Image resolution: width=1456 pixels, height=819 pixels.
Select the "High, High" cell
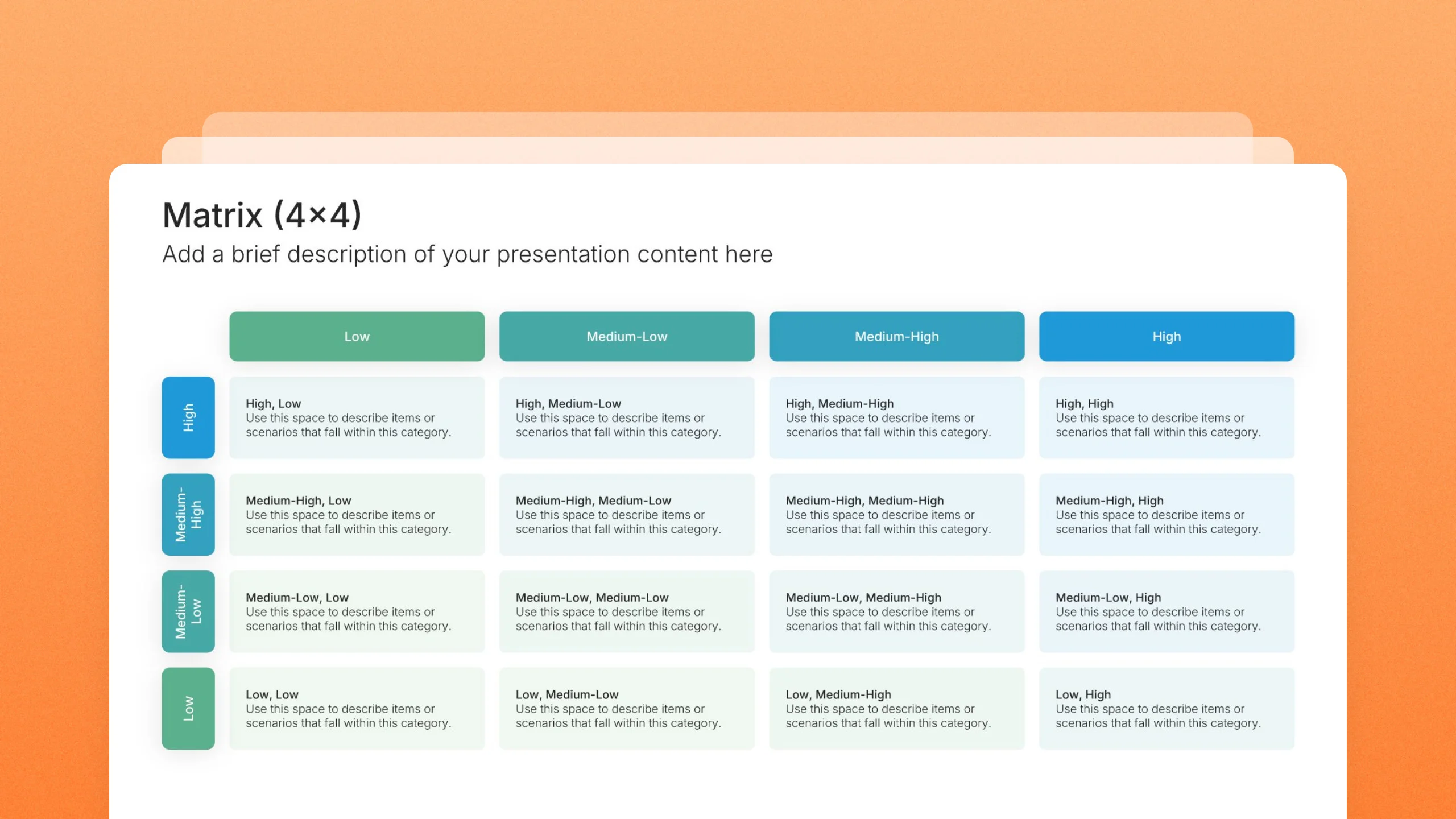click(1167, 417)
